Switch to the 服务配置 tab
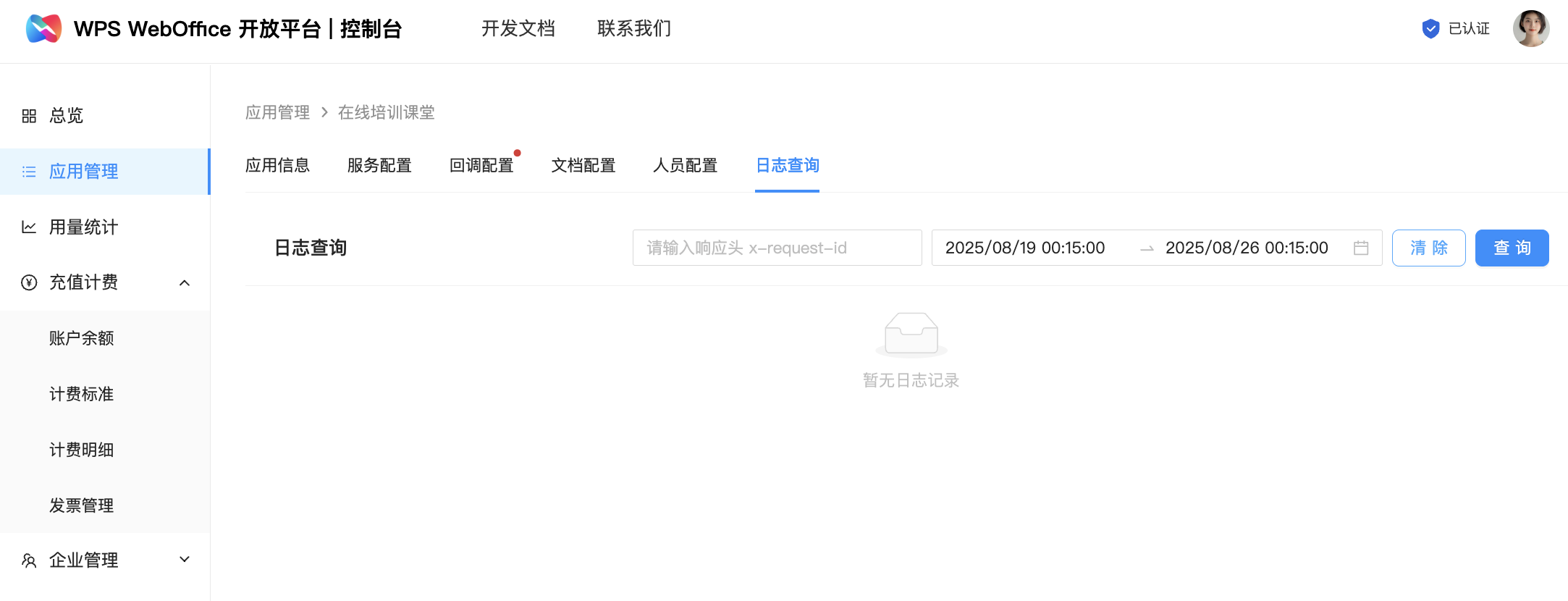The image size is (1568, 601). tap(379, 166)
